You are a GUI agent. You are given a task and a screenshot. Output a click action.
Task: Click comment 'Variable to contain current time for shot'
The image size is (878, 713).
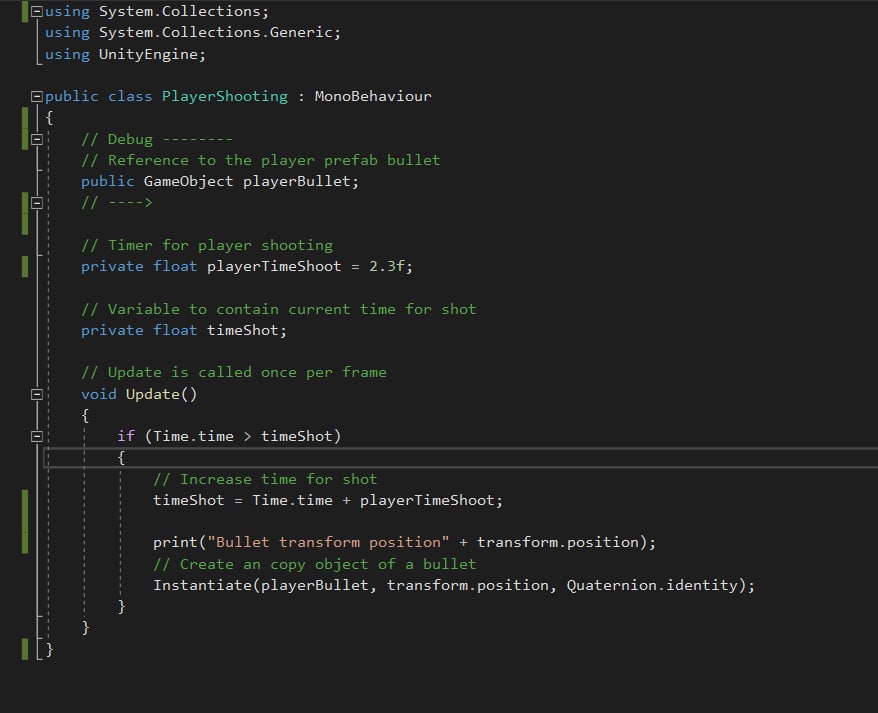click(292, 309)
